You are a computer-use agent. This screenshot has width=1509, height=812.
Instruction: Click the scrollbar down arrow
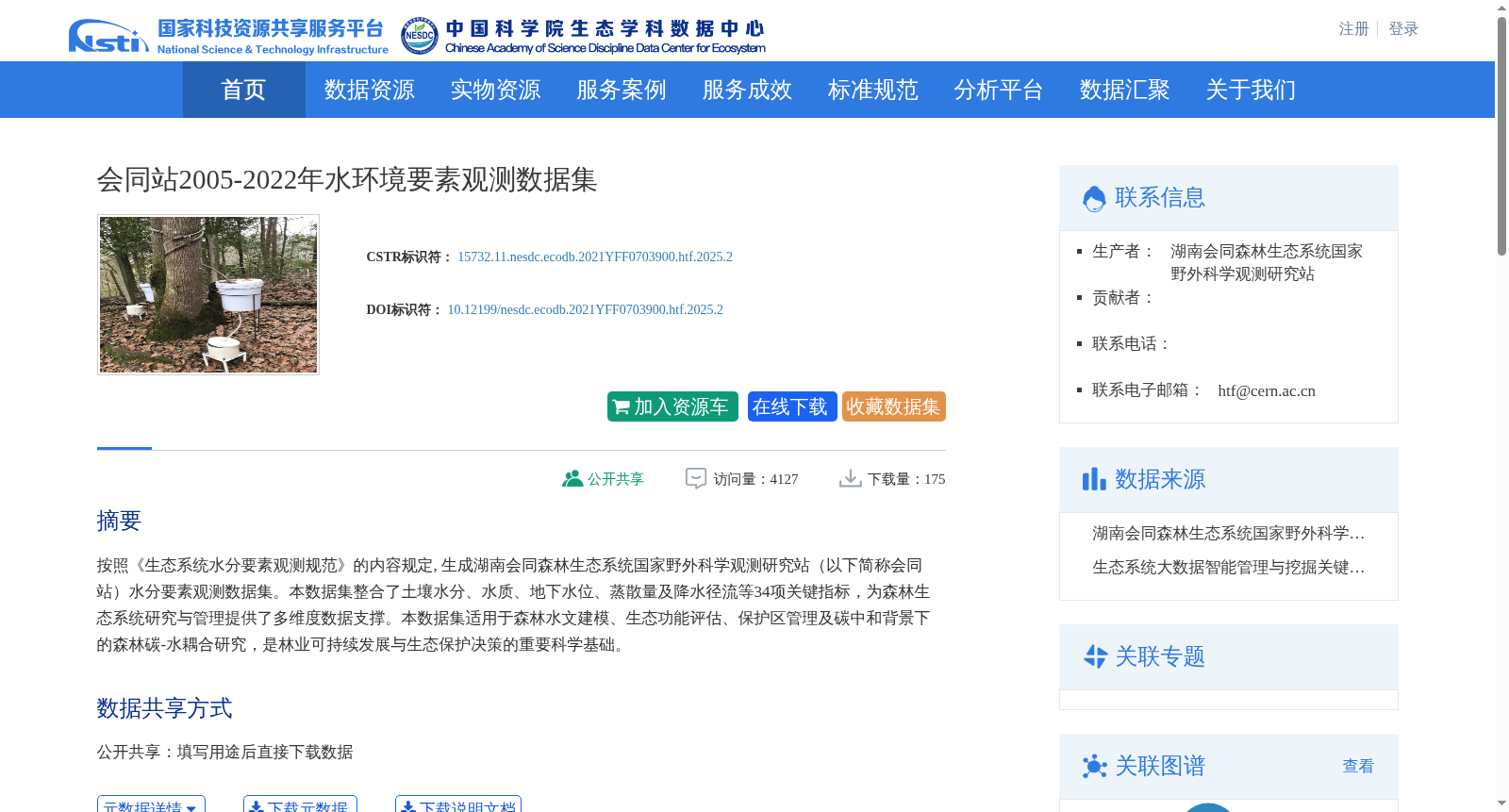1501,804
